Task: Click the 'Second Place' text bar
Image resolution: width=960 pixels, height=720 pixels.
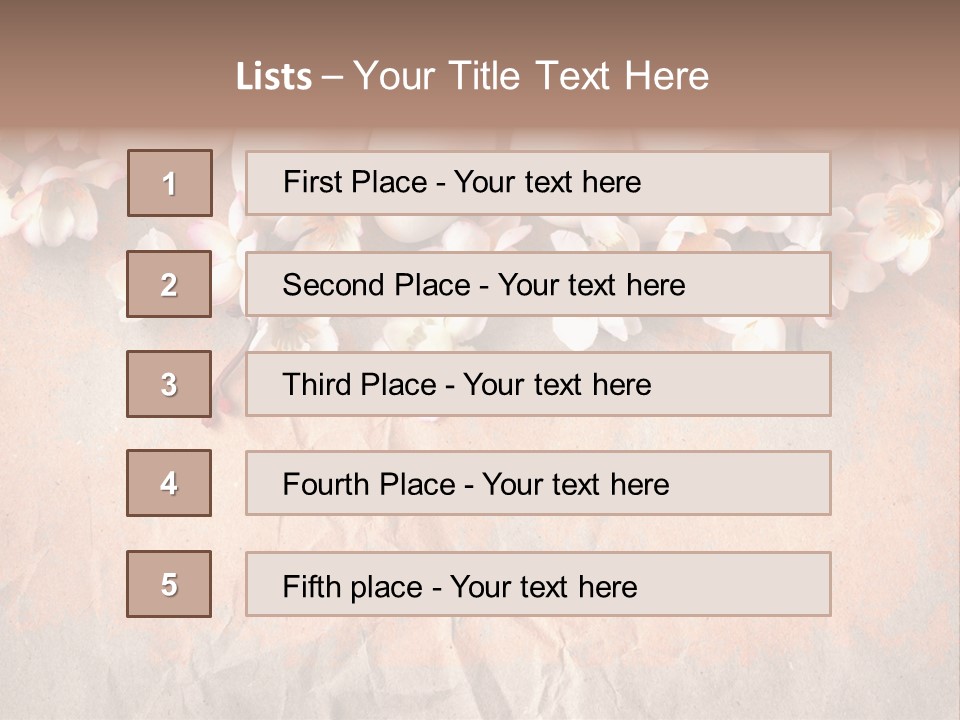Action: tap(538, 284)
